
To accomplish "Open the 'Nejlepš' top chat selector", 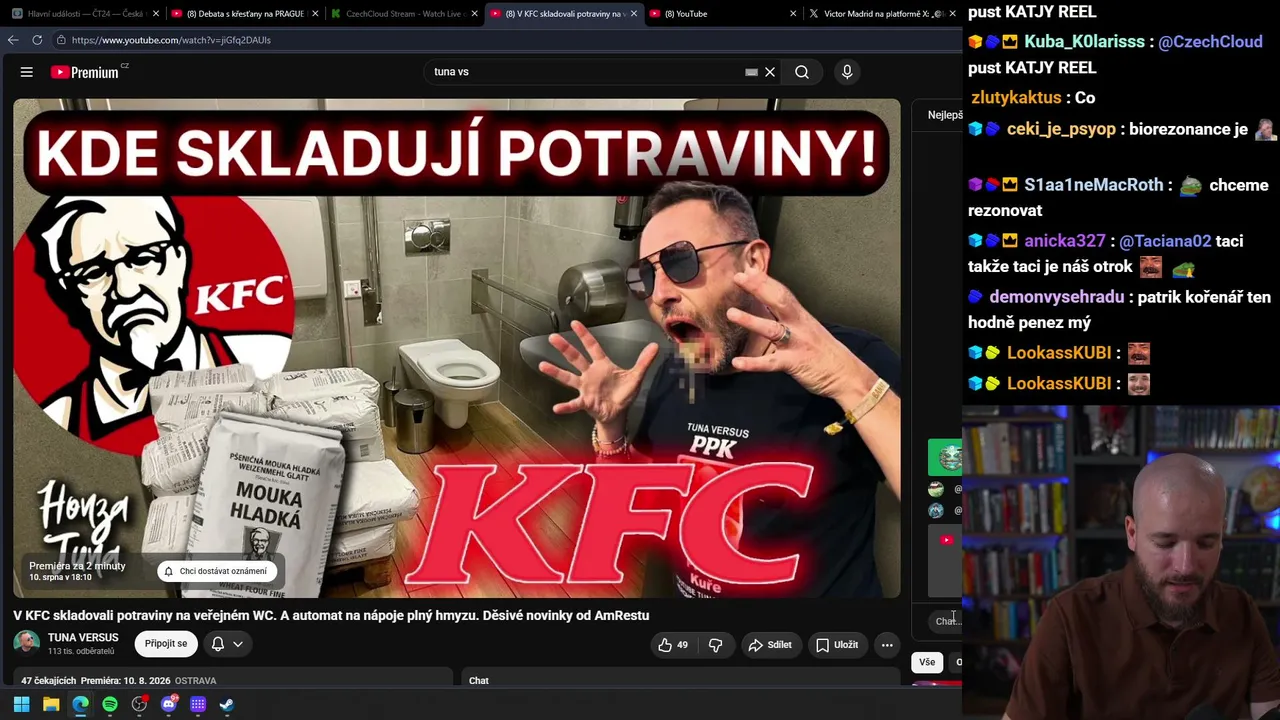I will [945, 115].
